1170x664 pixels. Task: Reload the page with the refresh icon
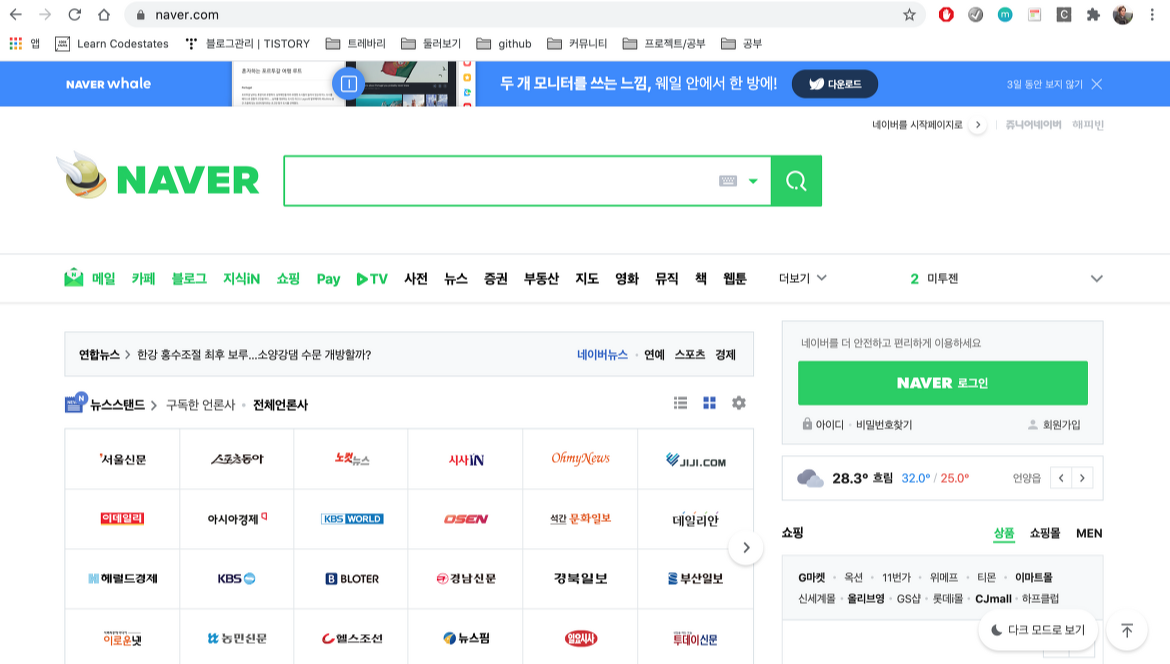coord(75,14)
